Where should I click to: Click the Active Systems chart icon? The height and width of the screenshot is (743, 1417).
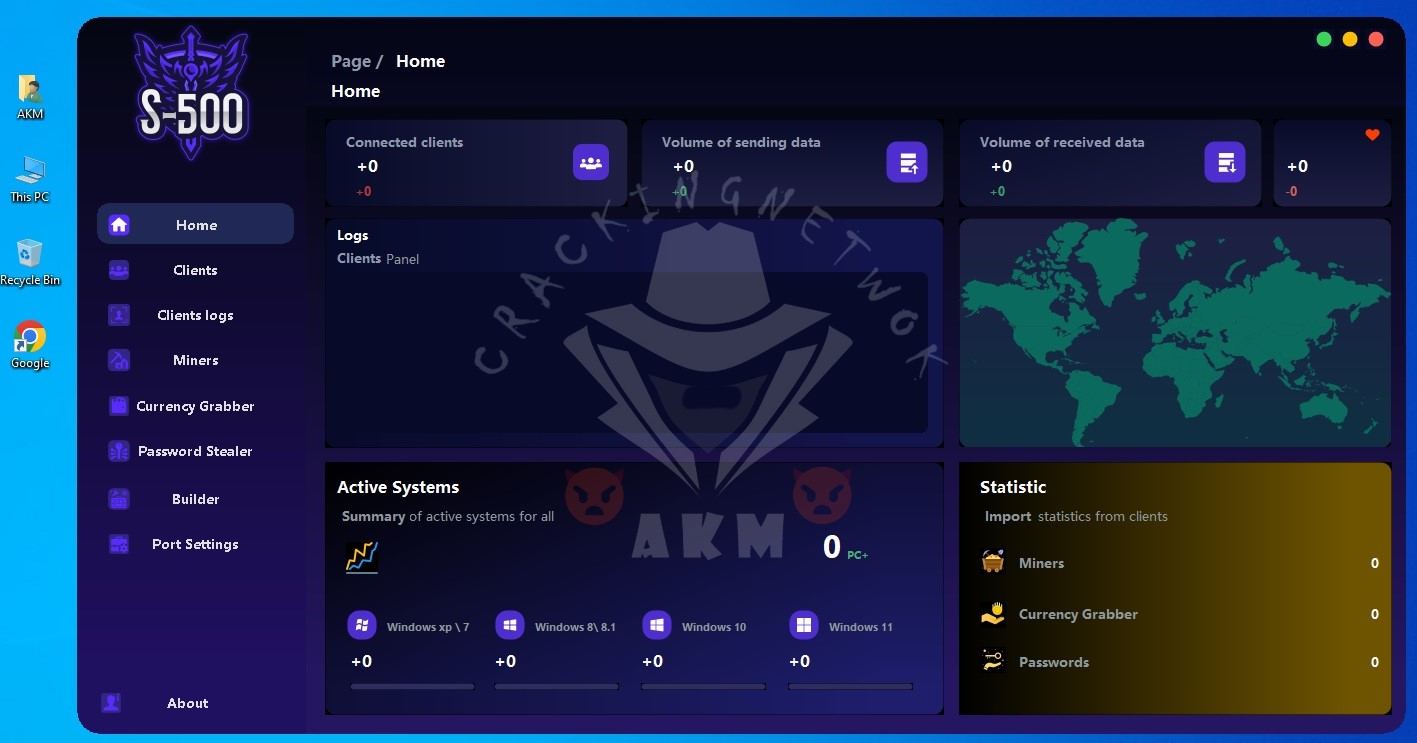pos(362,558)
